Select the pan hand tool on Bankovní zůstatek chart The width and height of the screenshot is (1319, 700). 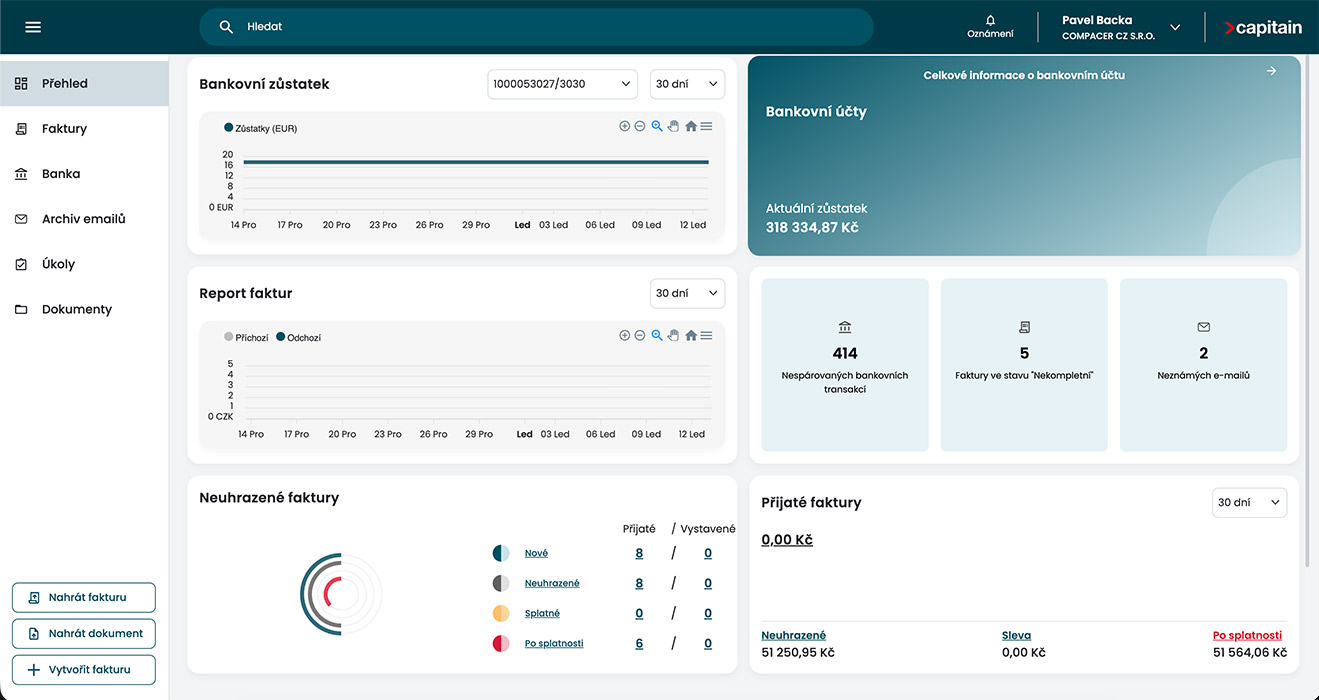click(673, 126)
